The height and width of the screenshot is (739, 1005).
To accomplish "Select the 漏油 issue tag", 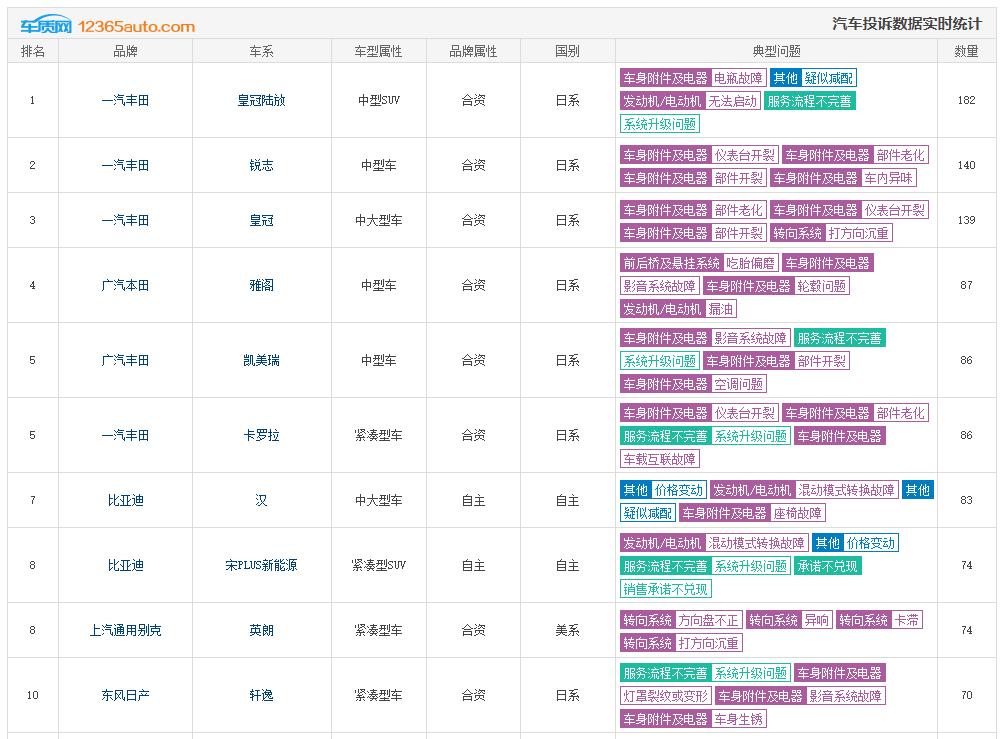I will point(720,310).
